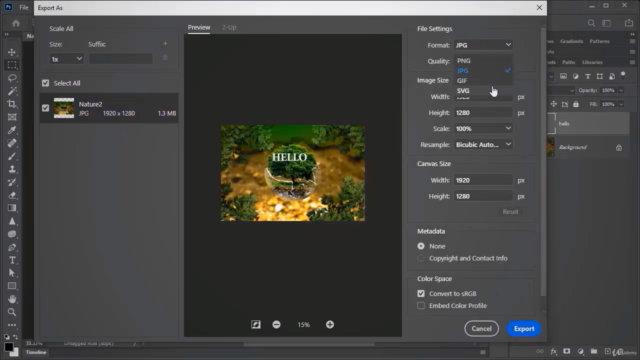Enable Embed Color Profile checkbox
This screenshot has height=360, width=640.
coord(421,306)
